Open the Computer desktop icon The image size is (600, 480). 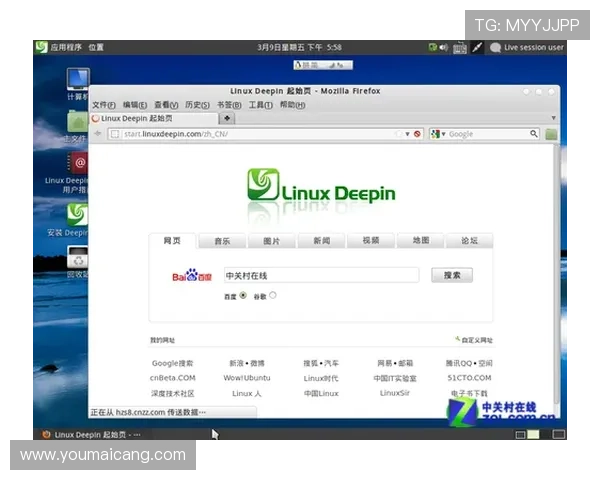pos(77,80)
